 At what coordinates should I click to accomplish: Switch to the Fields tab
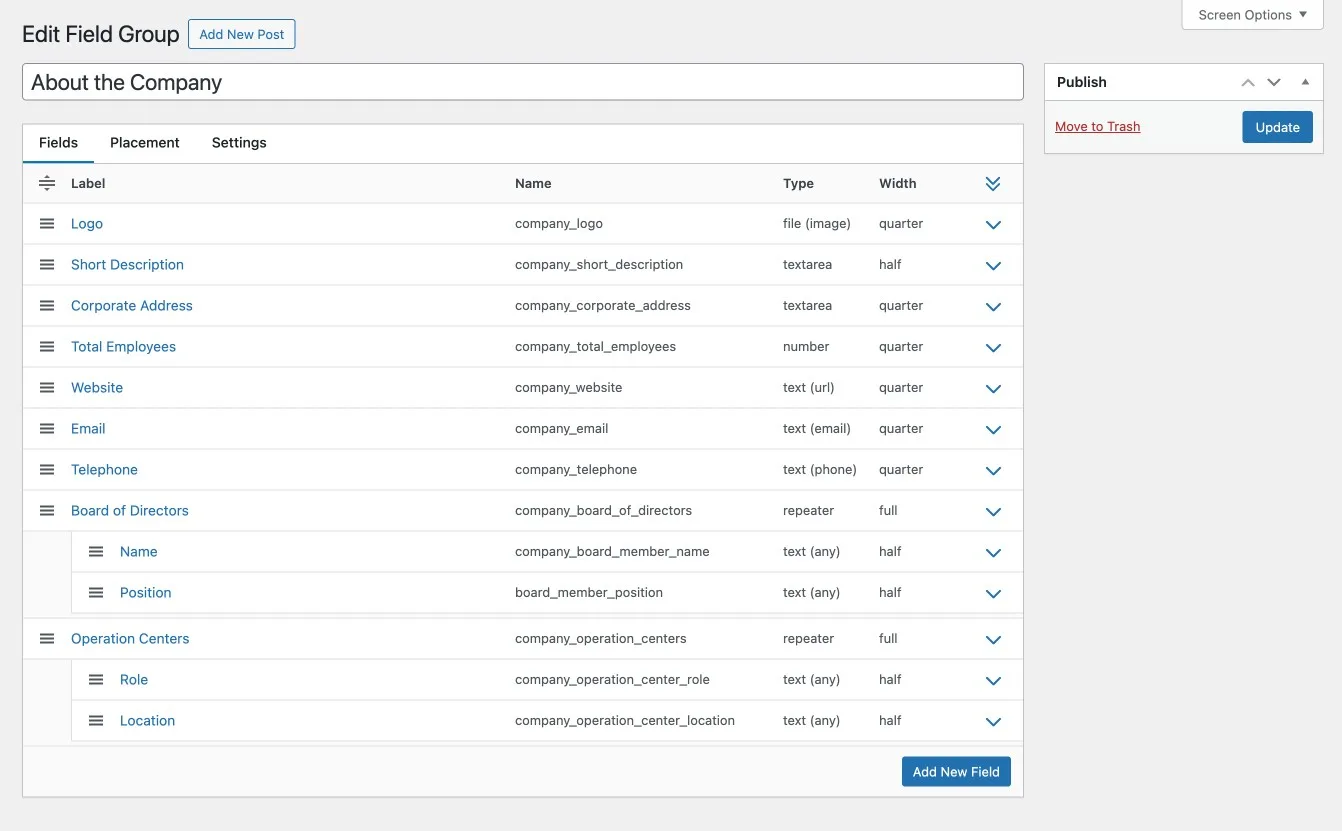58,143
